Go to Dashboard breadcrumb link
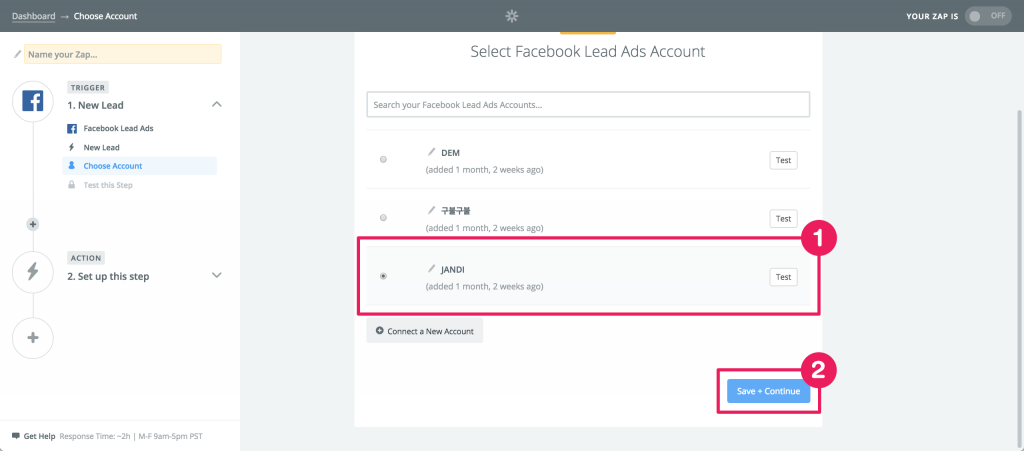Image resolution: width=1024 pixels, height=451 pixels. (34, 16)
